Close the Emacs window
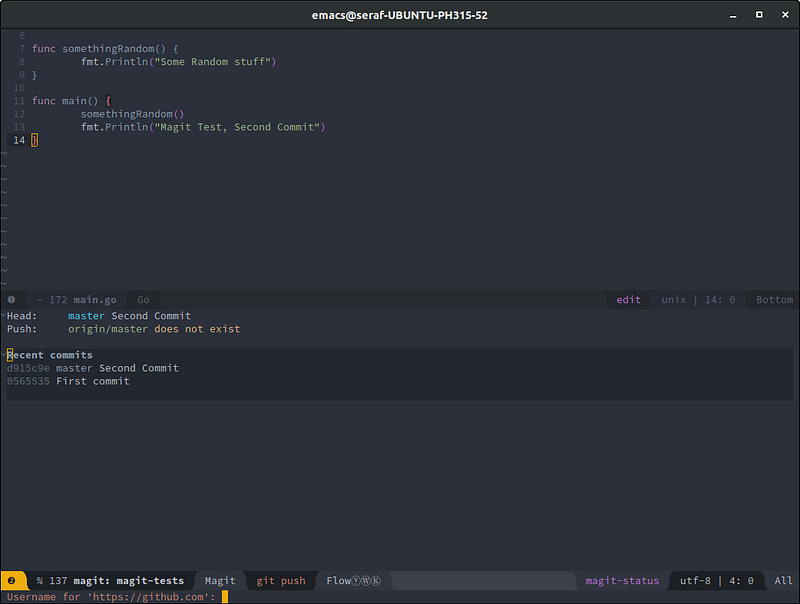The image size is (800, 604). pyautogui.click(x=783, y=15)
